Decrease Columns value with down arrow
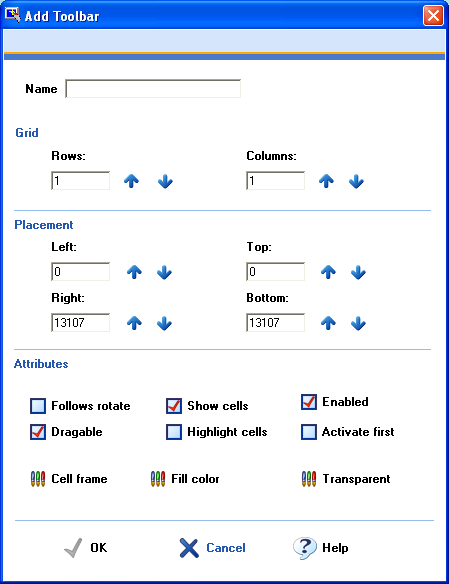 [x=356, y=181]
